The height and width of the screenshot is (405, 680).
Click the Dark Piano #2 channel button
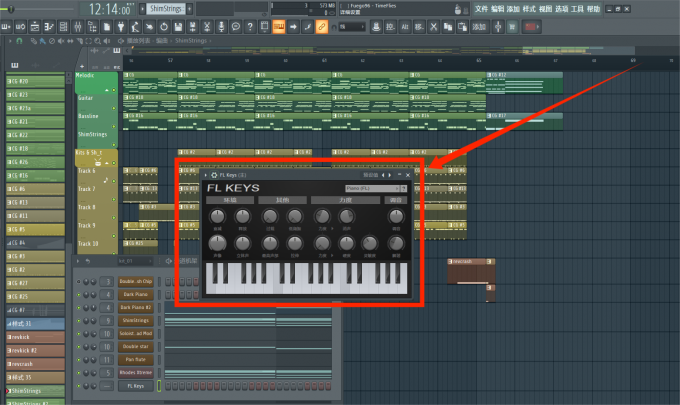coord(136,307)
